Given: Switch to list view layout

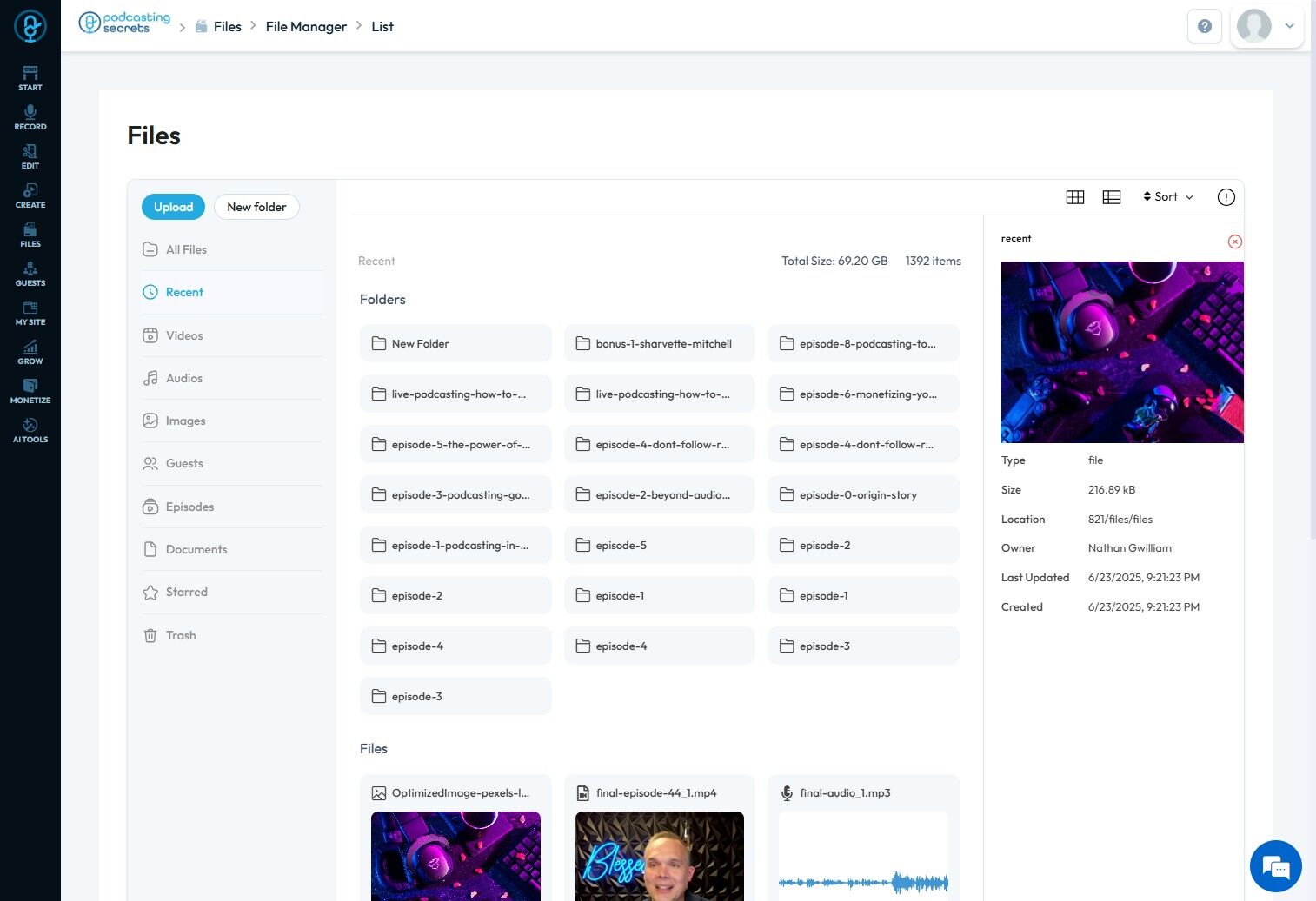Looking at the screenshot, I should point(1112,197).
